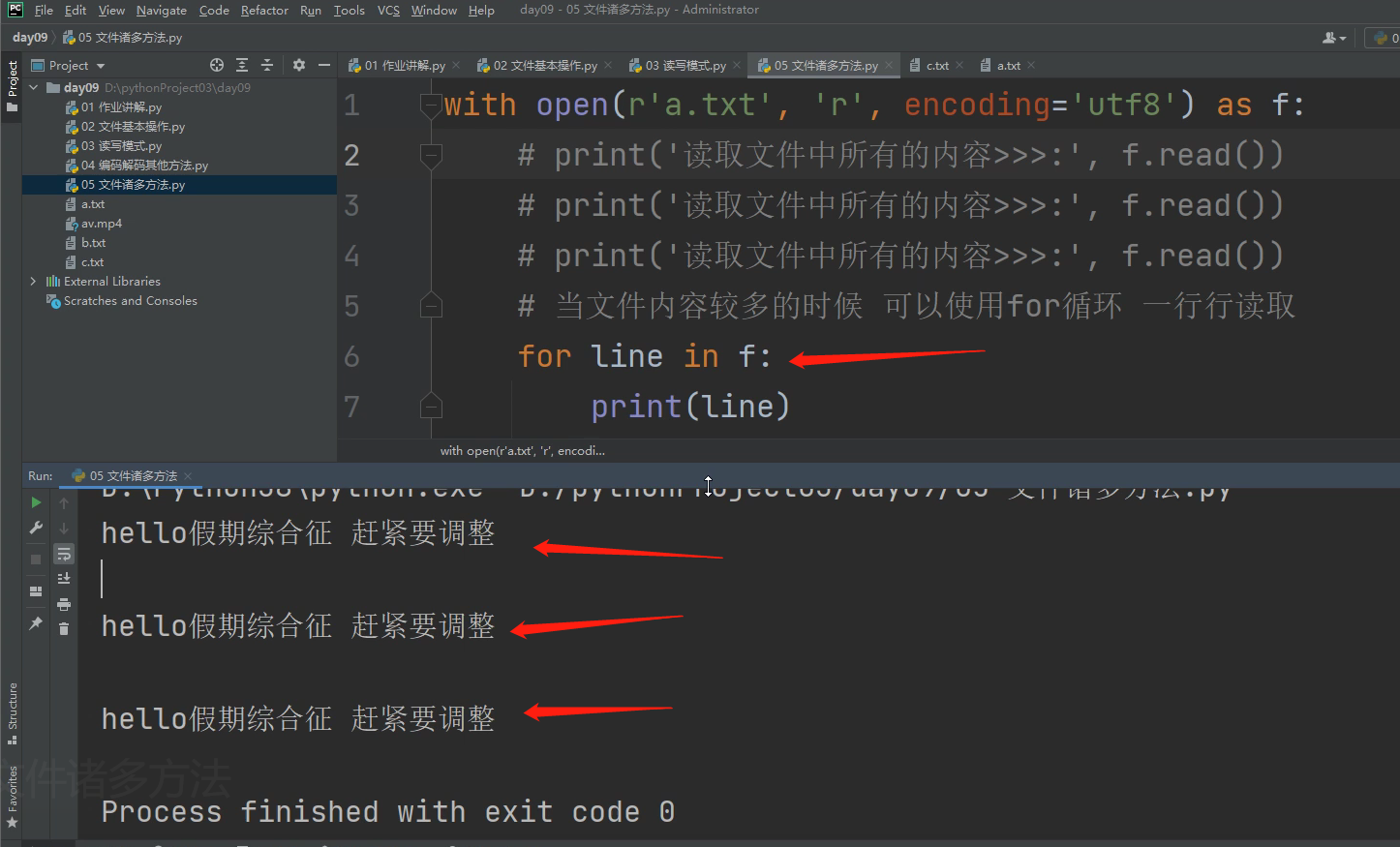Screen dimensions: 1400x847
Task: Pin the Run tab with the pin icon
Action: pos(36,623)
